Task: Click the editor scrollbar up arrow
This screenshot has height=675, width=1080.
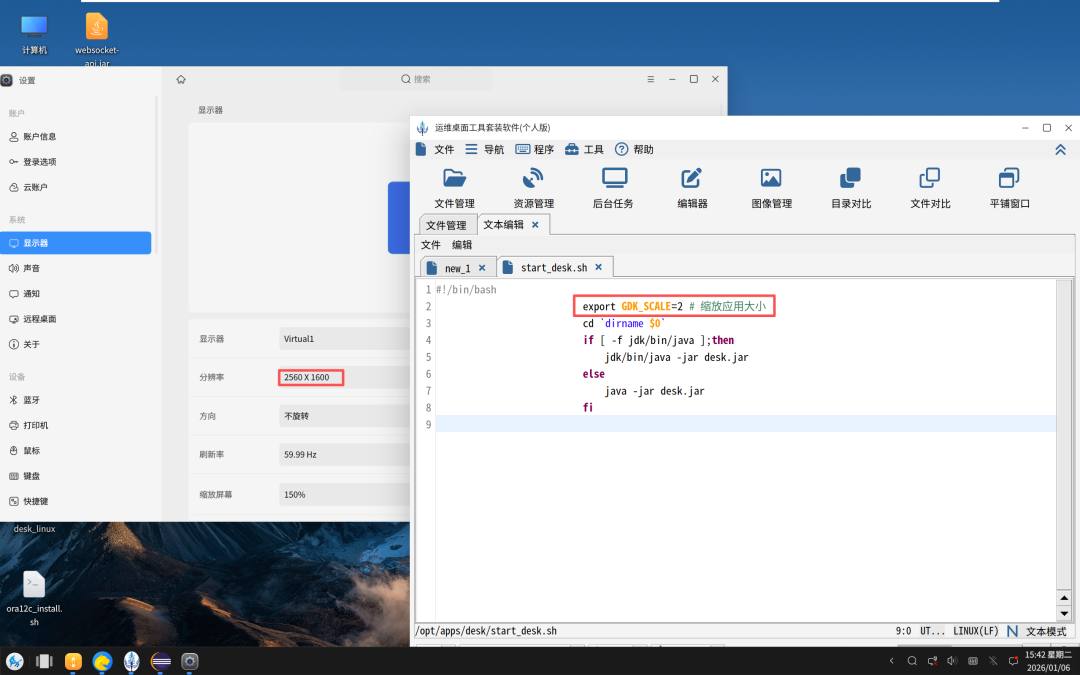Action: pos(1063,598)
